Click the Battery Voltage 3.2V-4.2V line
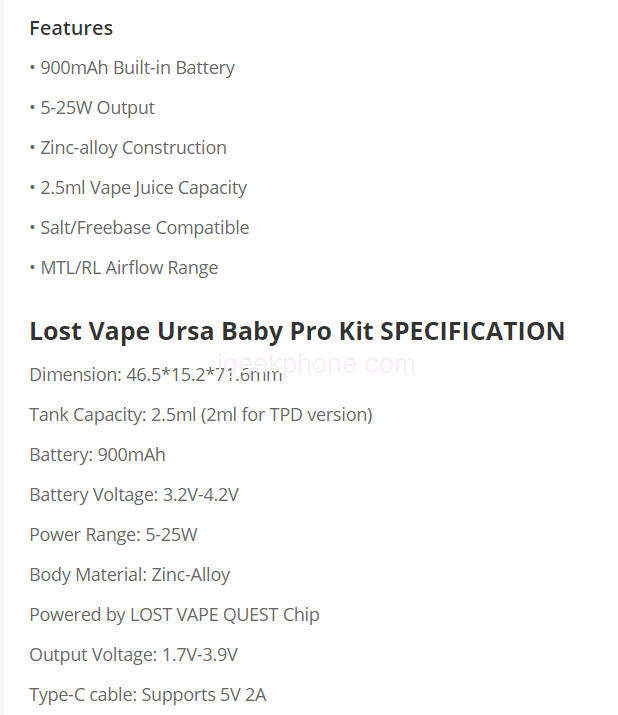The width and height of the screenshot is (618, 715). (134, 495)
